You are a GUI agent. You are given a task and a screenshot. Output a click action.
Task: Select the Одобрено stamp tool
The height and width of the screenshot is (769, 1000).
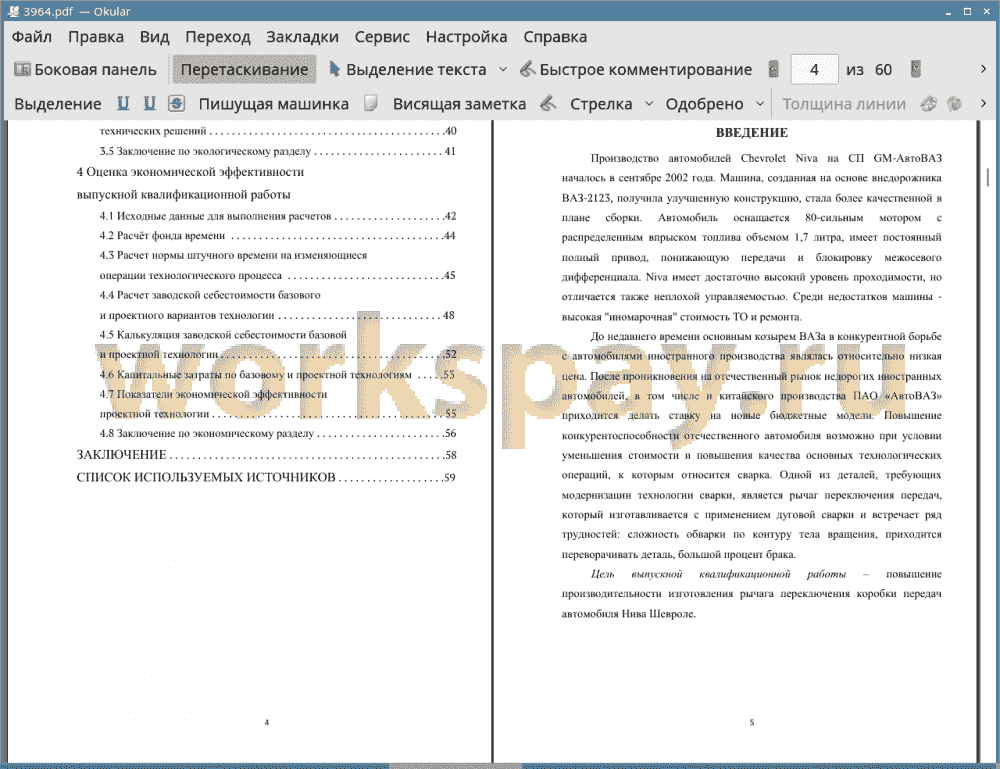point(704,104)
